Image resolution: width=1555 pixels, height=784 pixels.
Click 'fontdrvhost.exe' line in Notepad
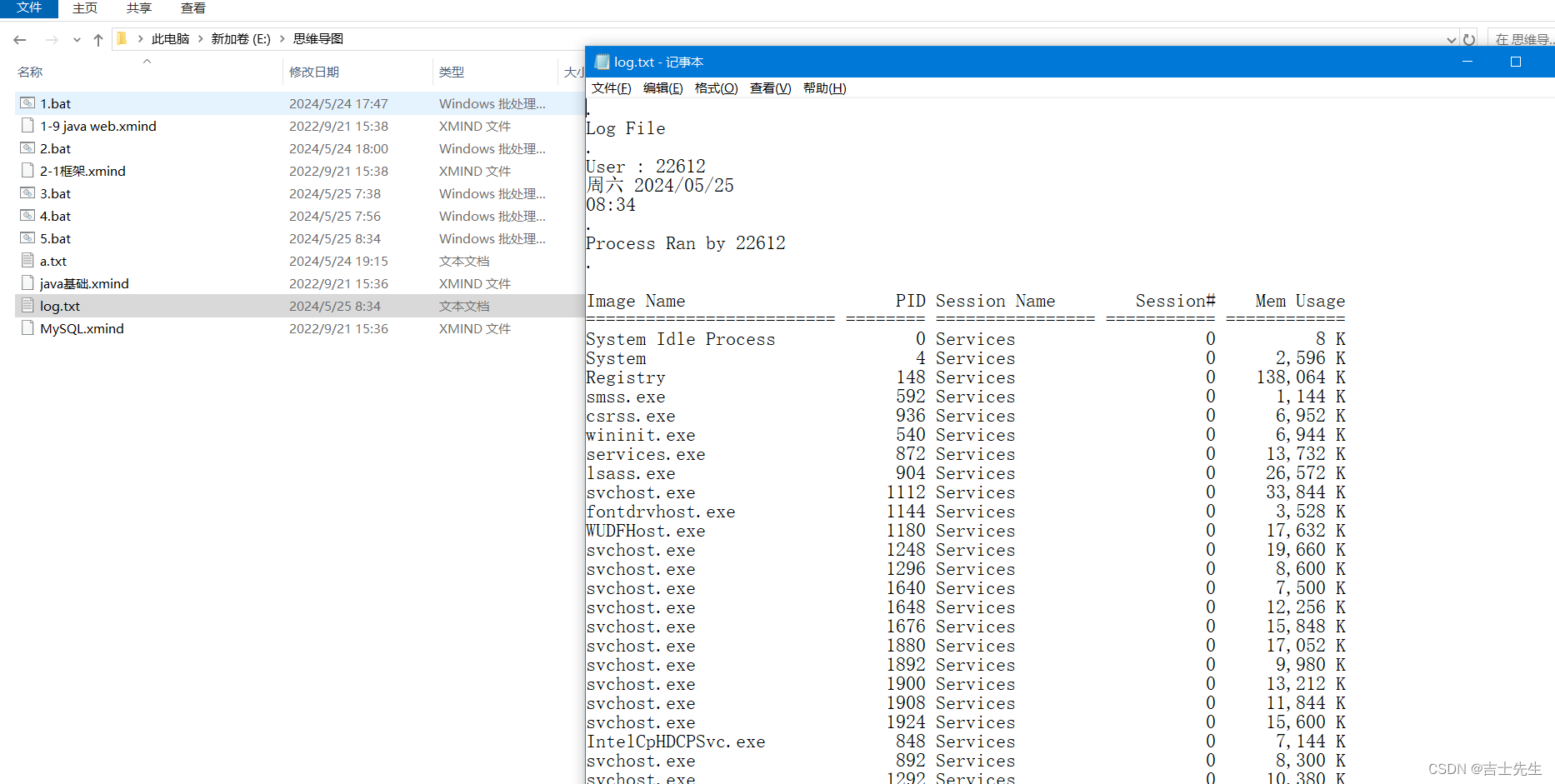click(x=661, y=512)
